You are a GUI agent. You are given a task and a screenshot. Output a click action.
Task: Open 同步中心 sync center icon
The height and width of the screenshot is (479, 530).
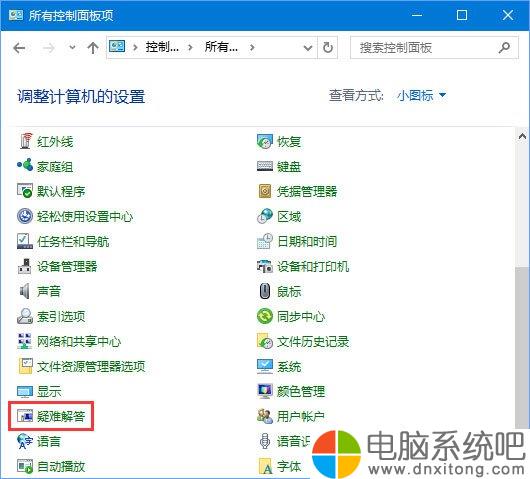point(265,316)
